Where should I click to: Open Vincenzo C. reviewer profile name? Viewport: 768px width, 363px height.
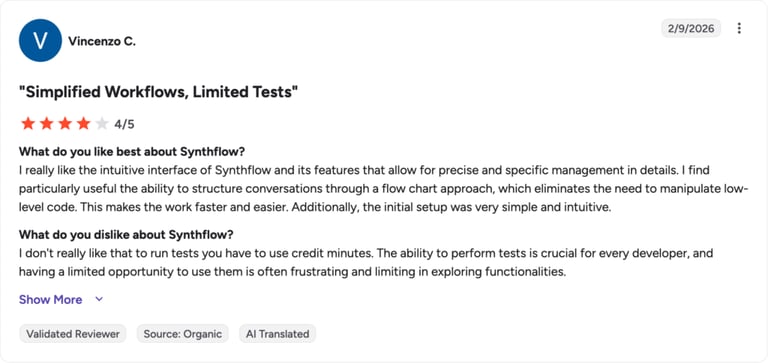click(102, 42)
